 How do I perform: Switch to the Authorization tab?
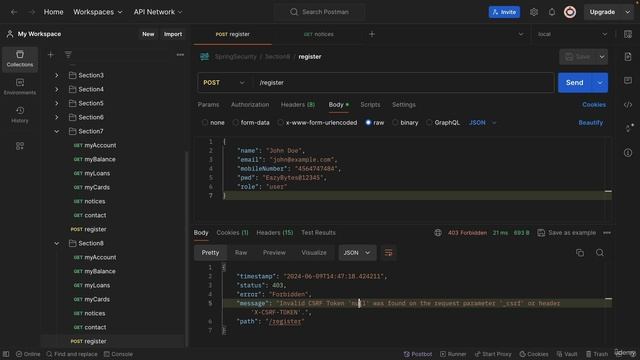coord(250,104)
